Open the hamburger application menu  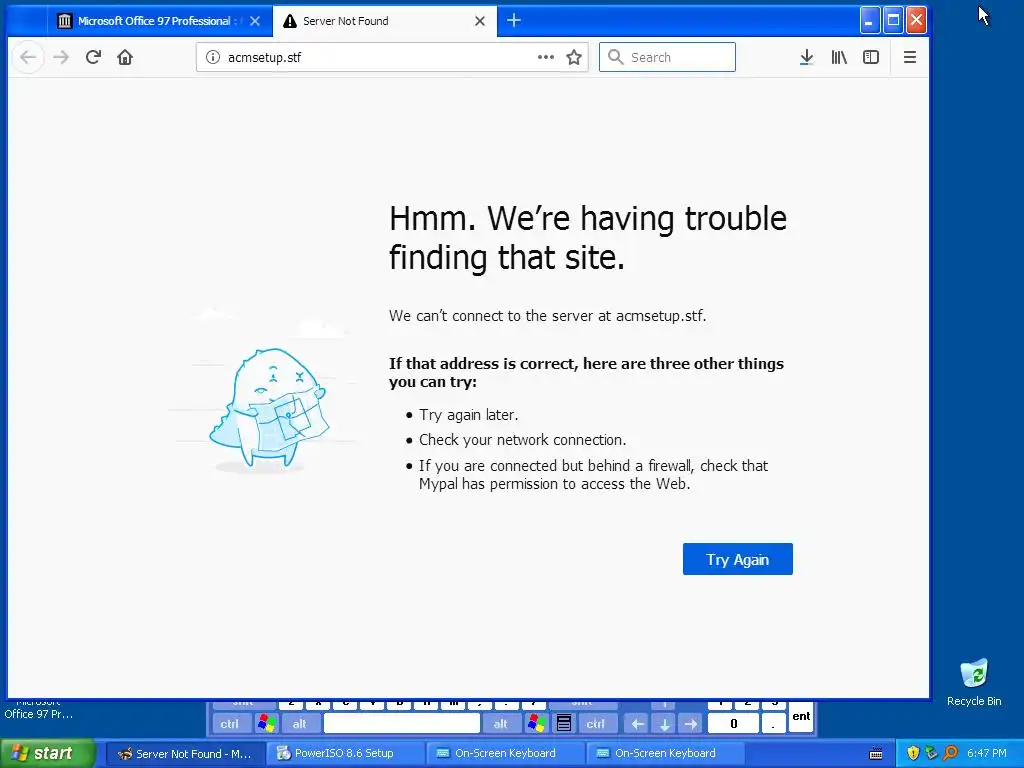910,57
